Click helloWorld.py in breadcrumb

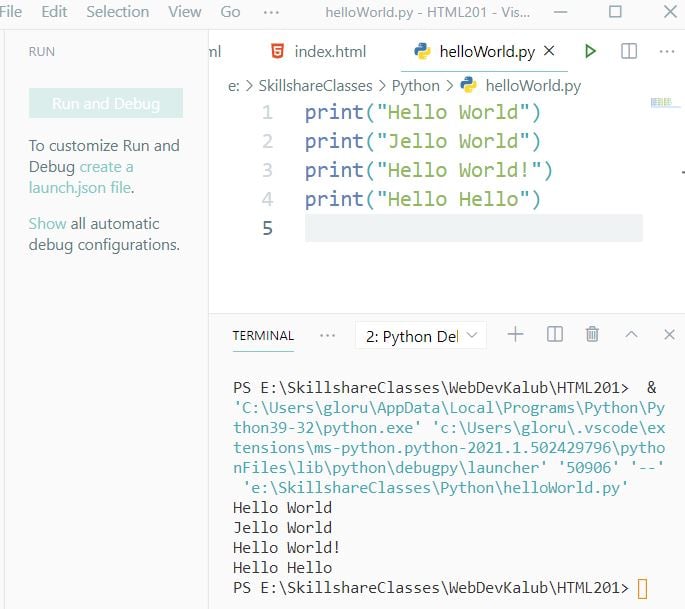(533, 86)
